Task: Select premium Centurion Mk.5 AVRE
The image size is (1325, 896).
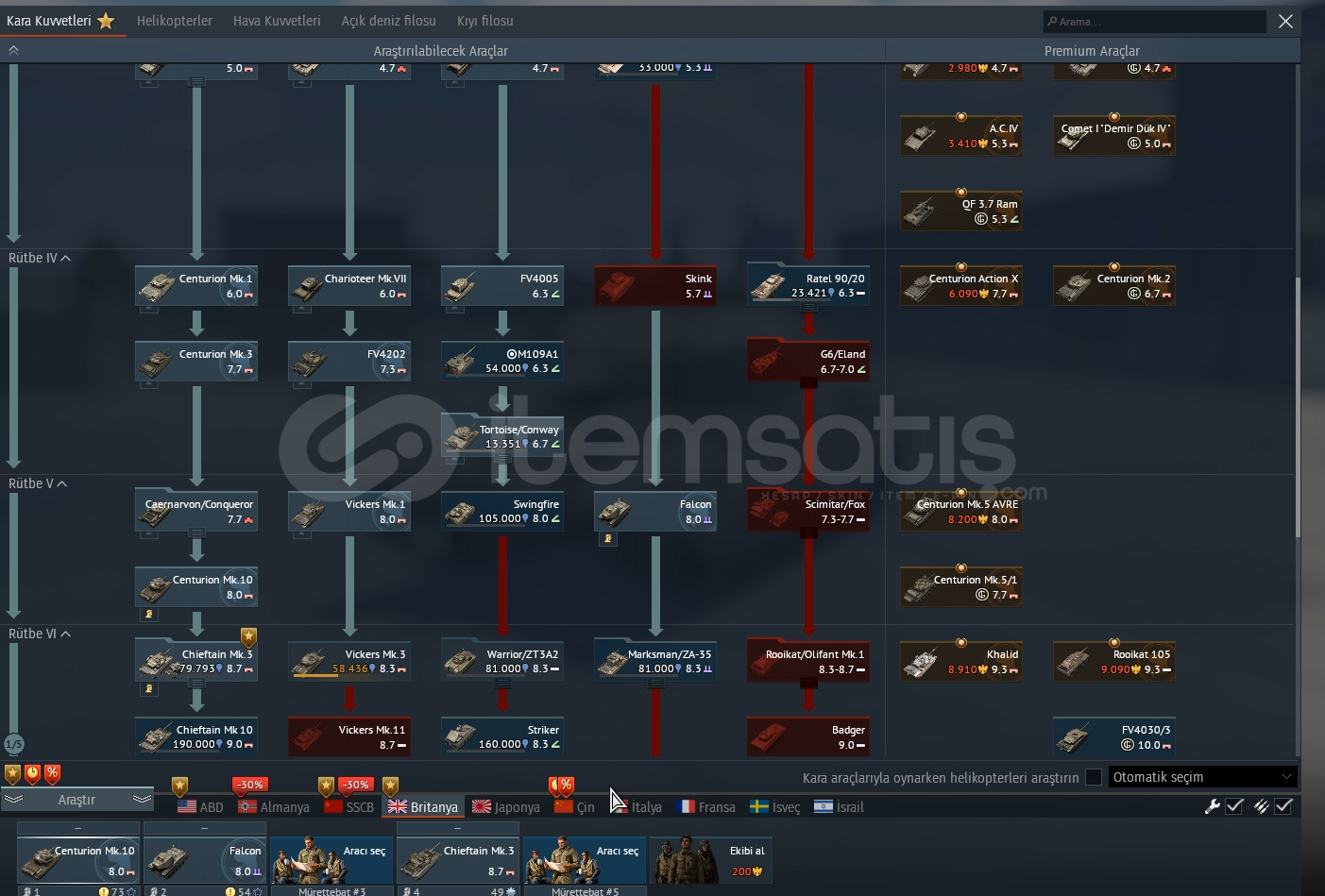Action: tap(961, 512)
